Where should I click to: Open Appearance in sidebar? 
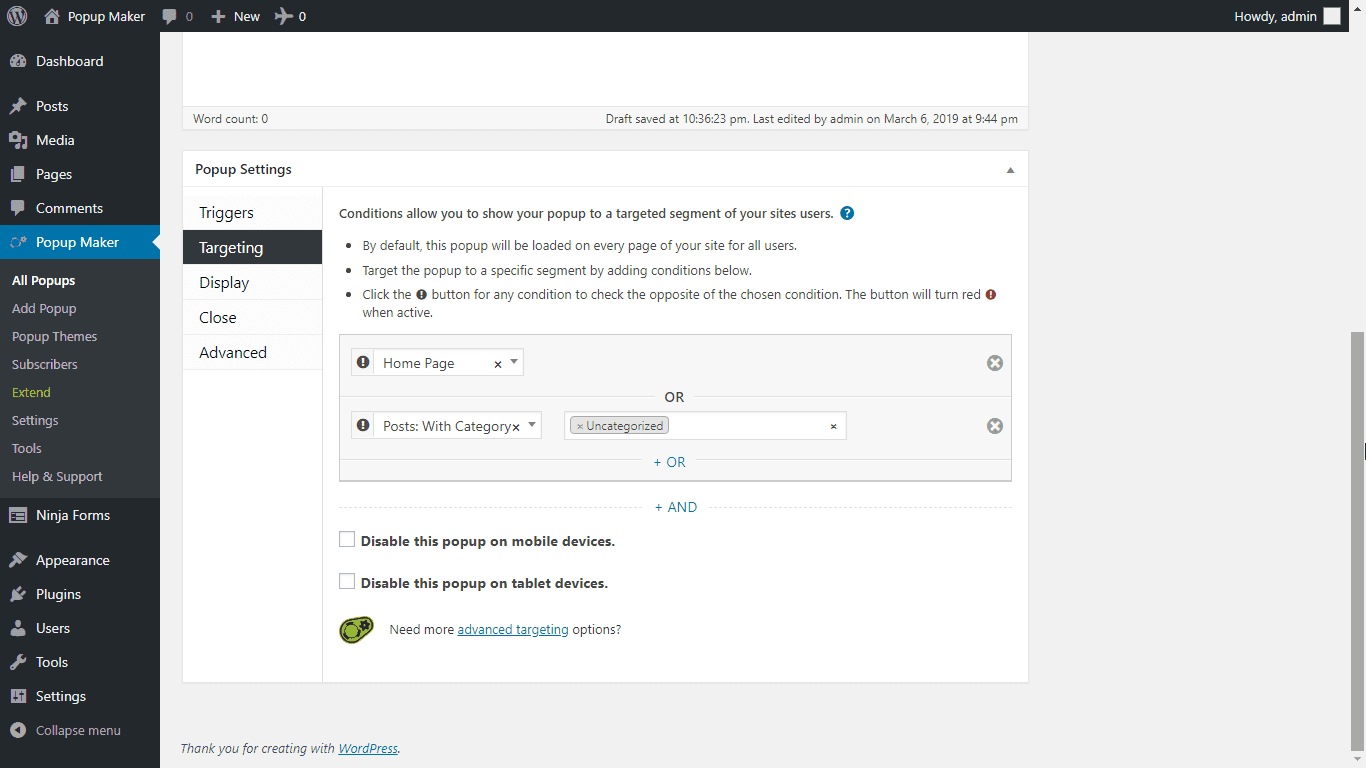pyautogui.click(x=80, y=560)
